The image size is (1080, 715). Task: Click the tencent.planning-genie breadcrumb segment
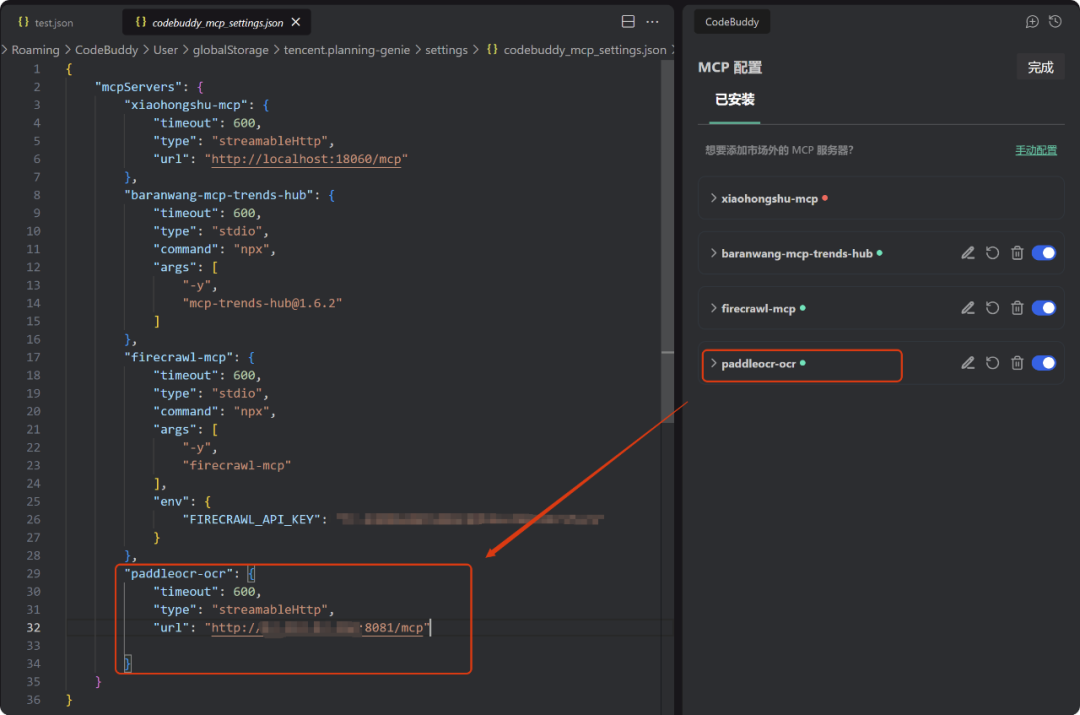click(x=346, y=50)
